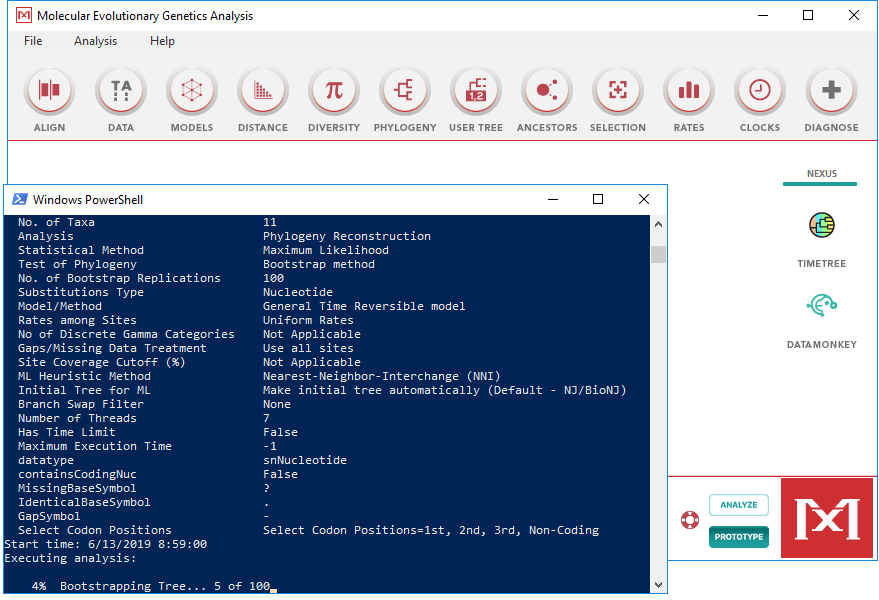Click the PowerShell scrollbar up arrow

(659, 224)
